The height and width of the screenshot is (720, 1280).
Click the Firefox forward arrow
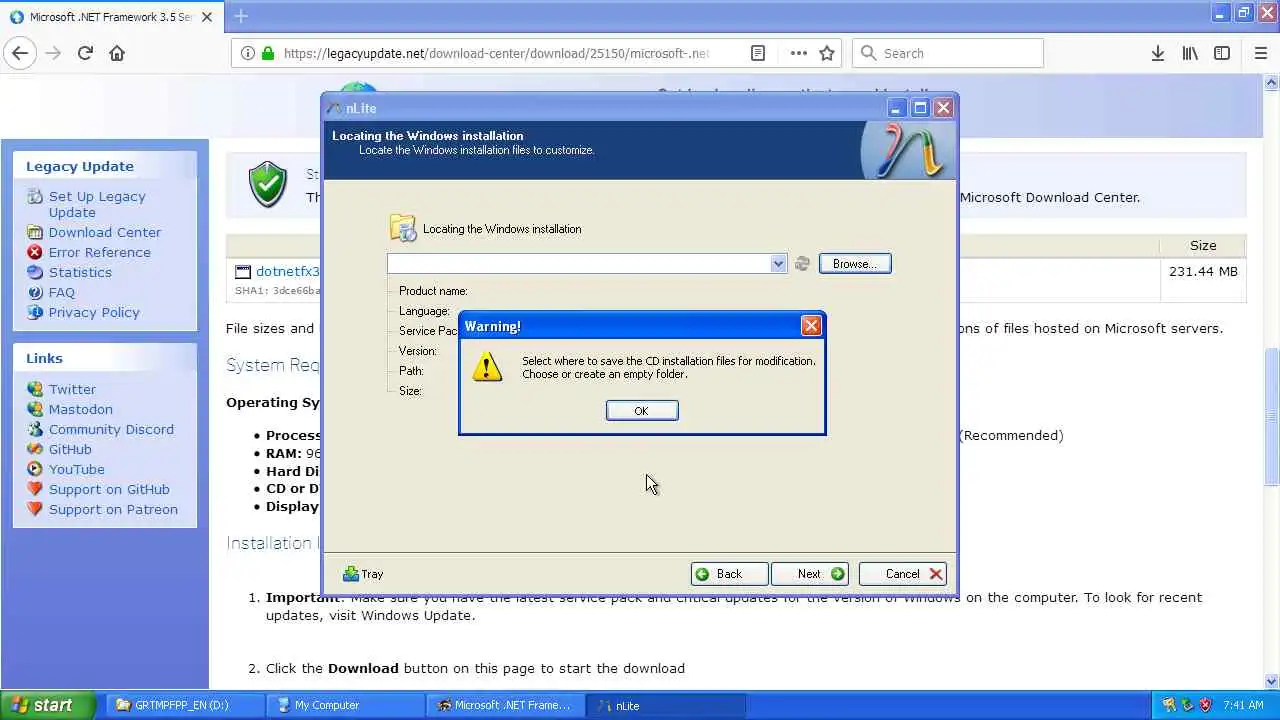(53, 53)
